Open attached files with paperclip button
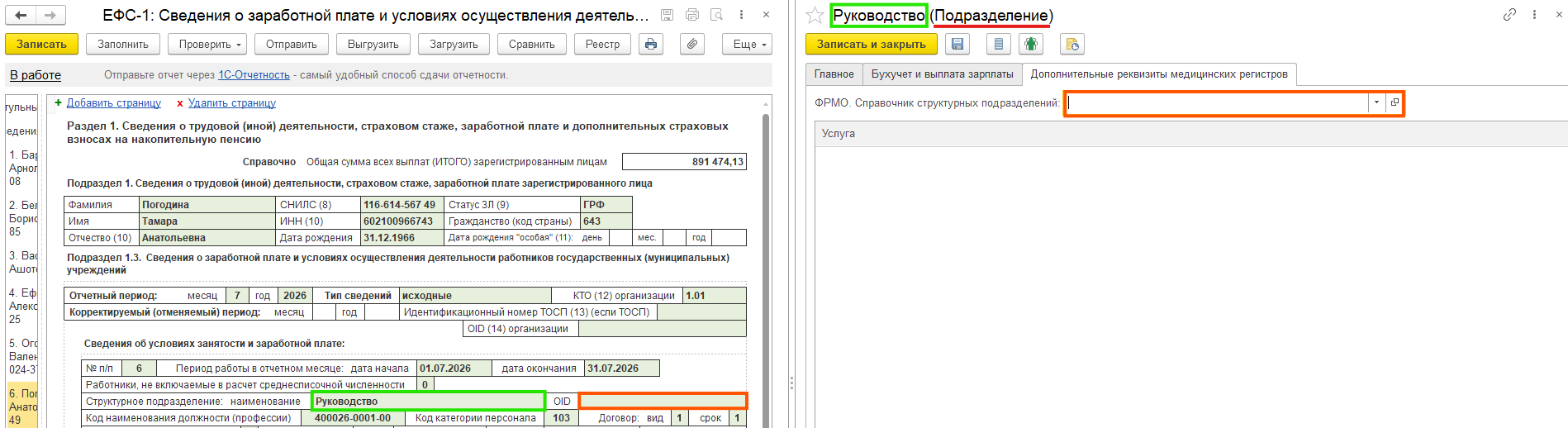Image resolution: width=1568 pixels, height=428 pixels. 692,44
